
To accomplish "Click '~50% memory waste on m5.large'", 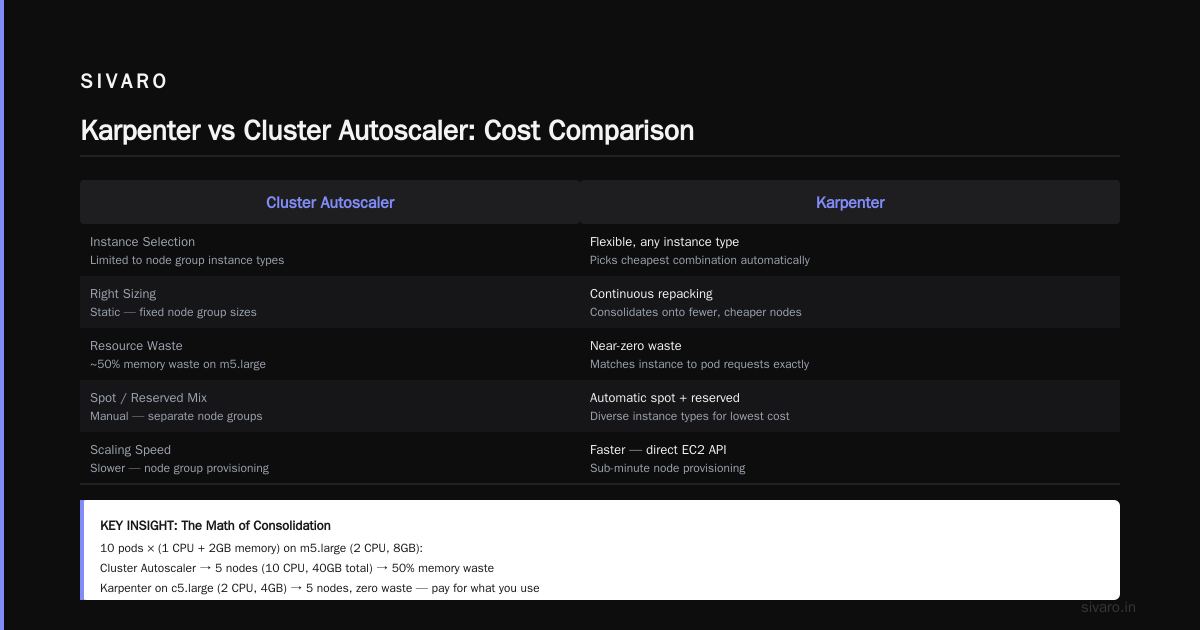I will pos(178,364).
